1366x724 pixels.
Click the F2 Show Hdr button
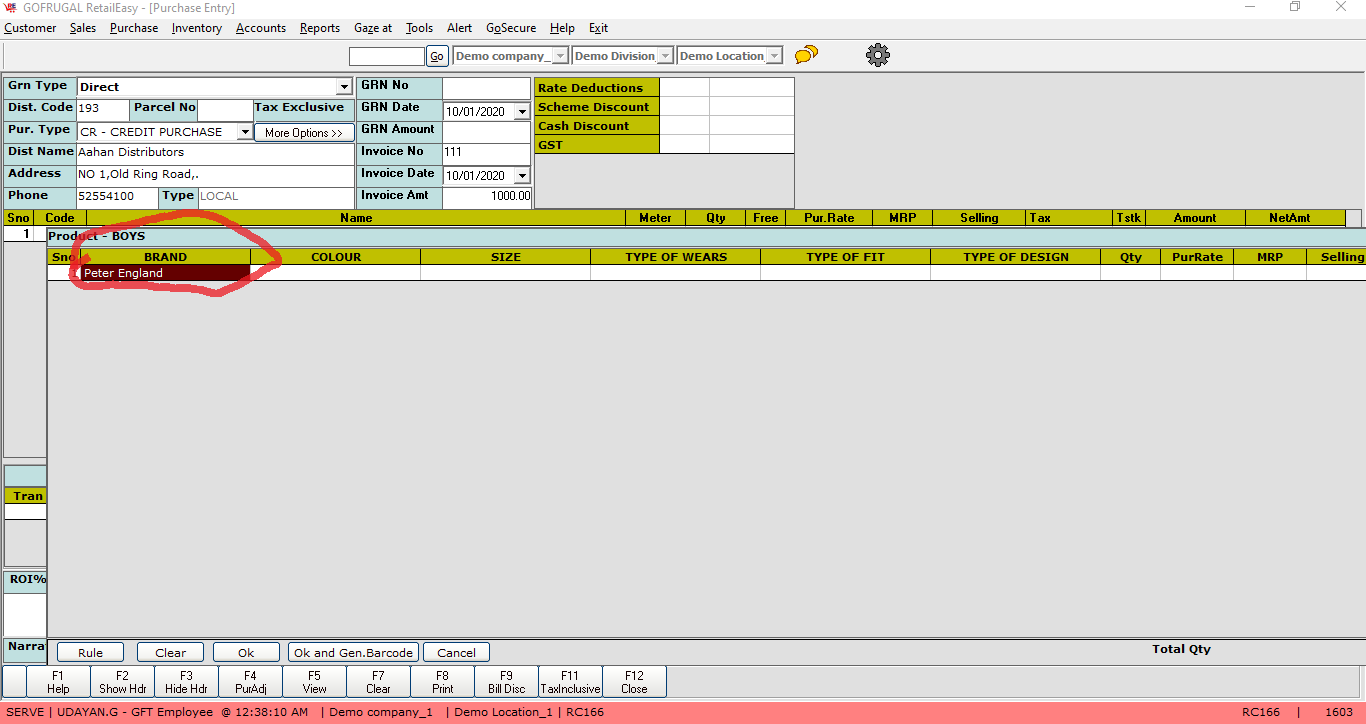(122, 682)
